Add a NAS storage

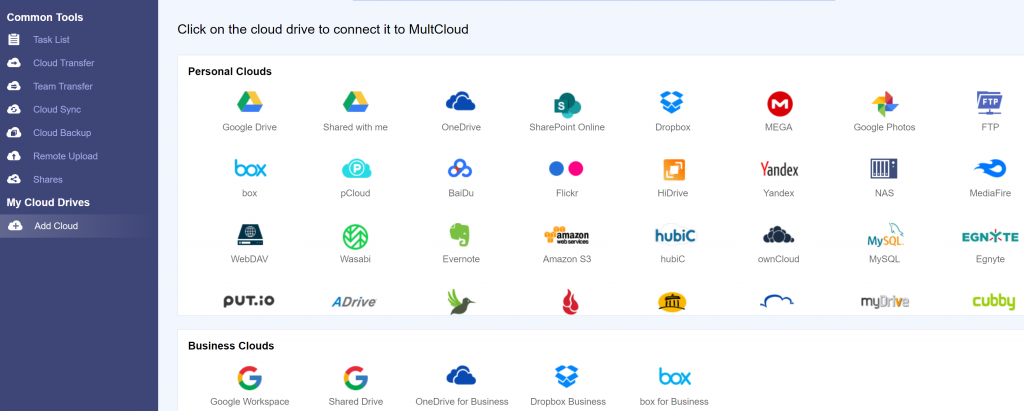tap(884, 169)
